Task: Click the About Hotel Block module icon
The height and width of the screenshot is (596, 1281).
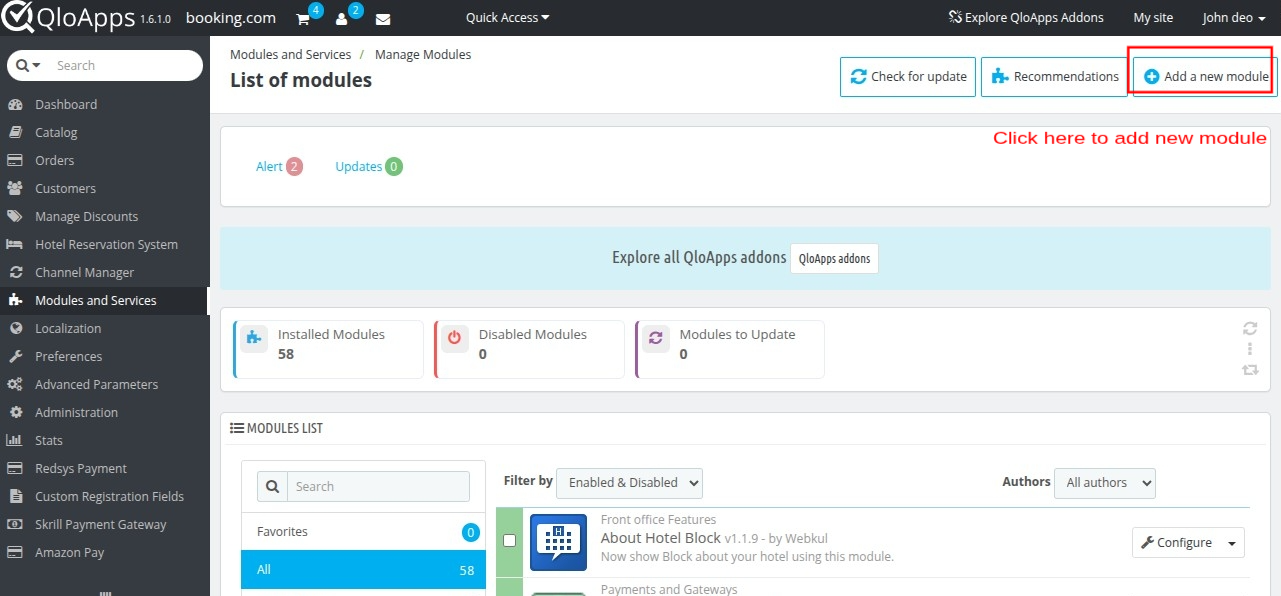Action: click(558, 542)
